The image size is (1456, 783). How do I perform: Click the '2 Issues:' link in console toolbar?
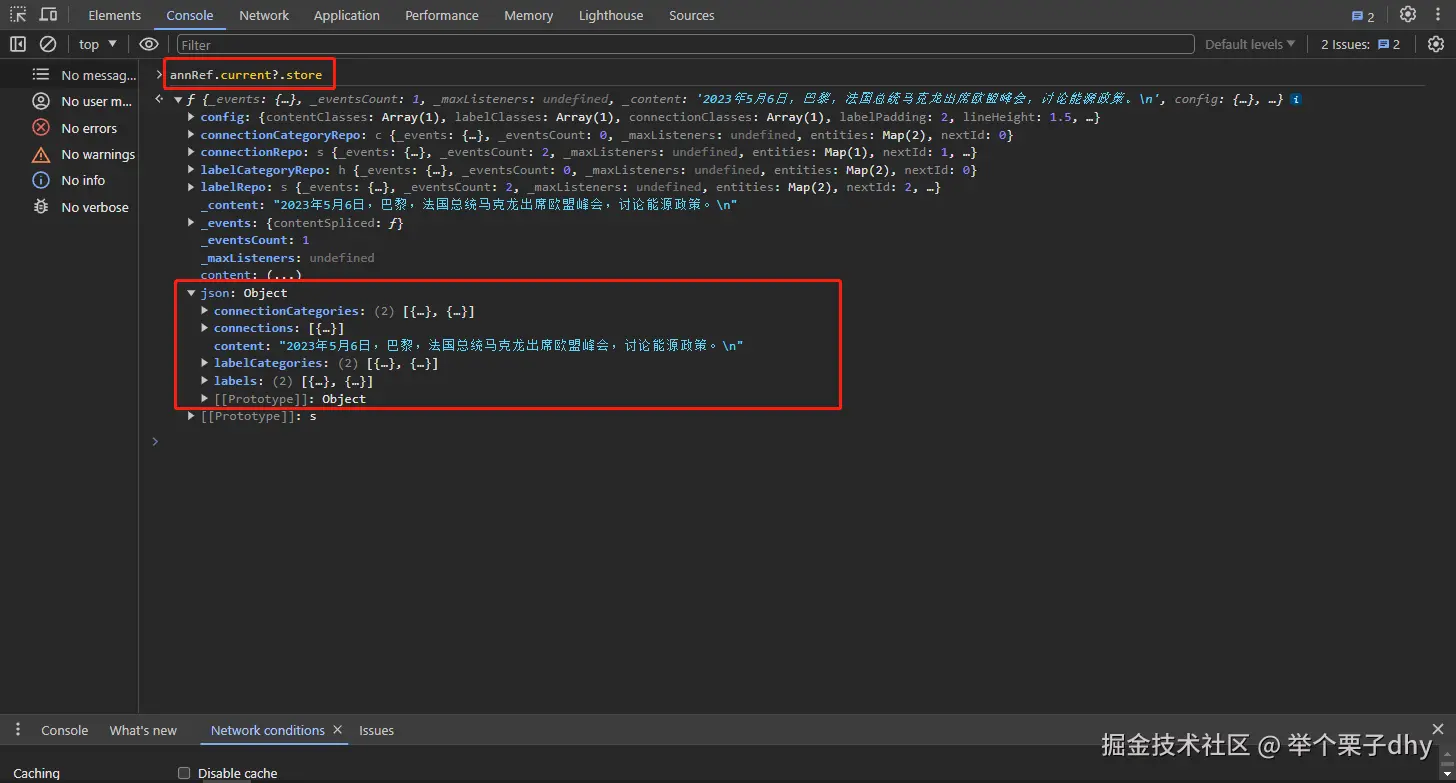[x=1361, y=44]
